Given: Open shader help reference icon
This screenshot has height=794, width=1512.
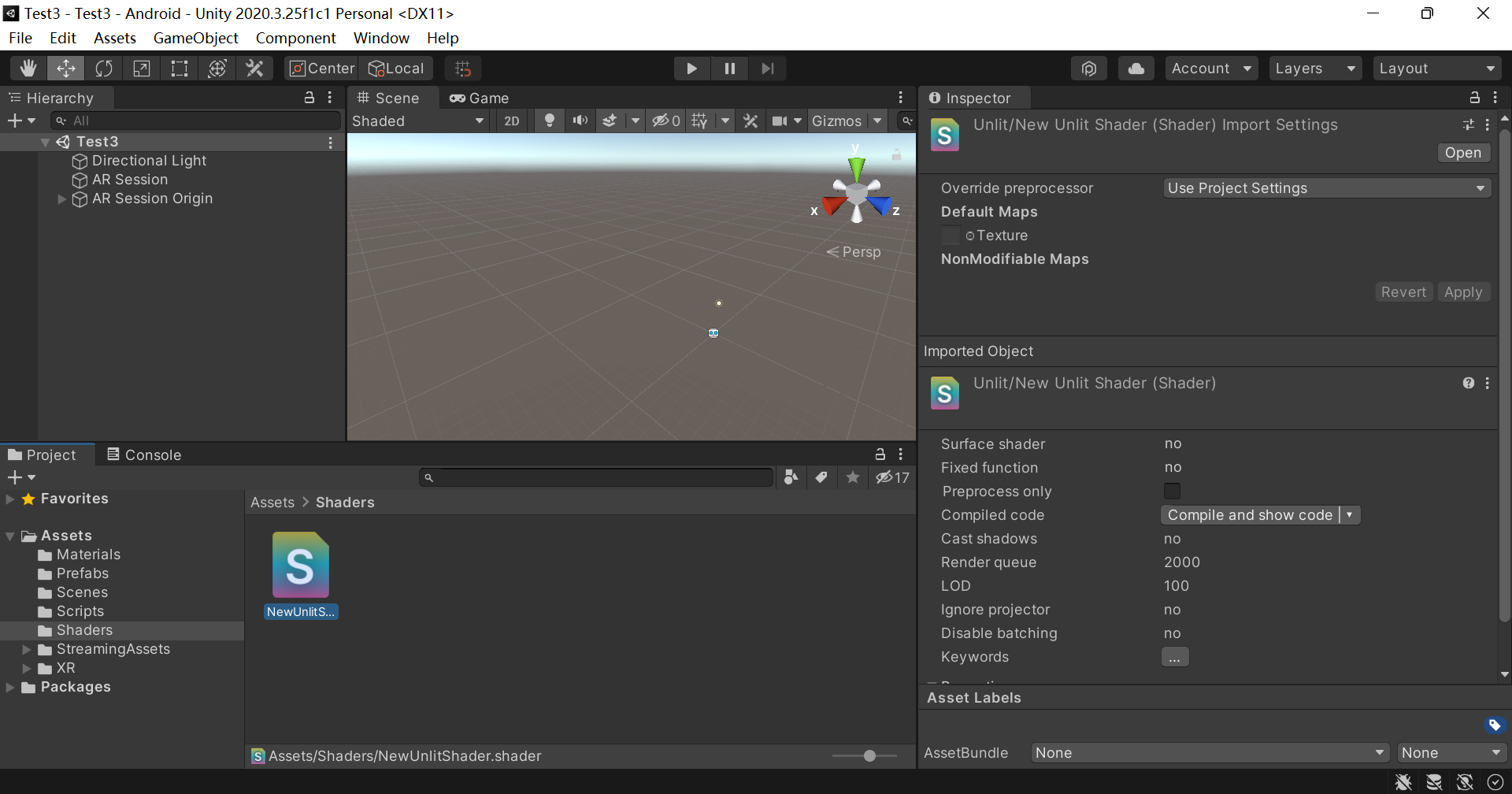Looking at the screenshot, I should tap(1469, 383).
